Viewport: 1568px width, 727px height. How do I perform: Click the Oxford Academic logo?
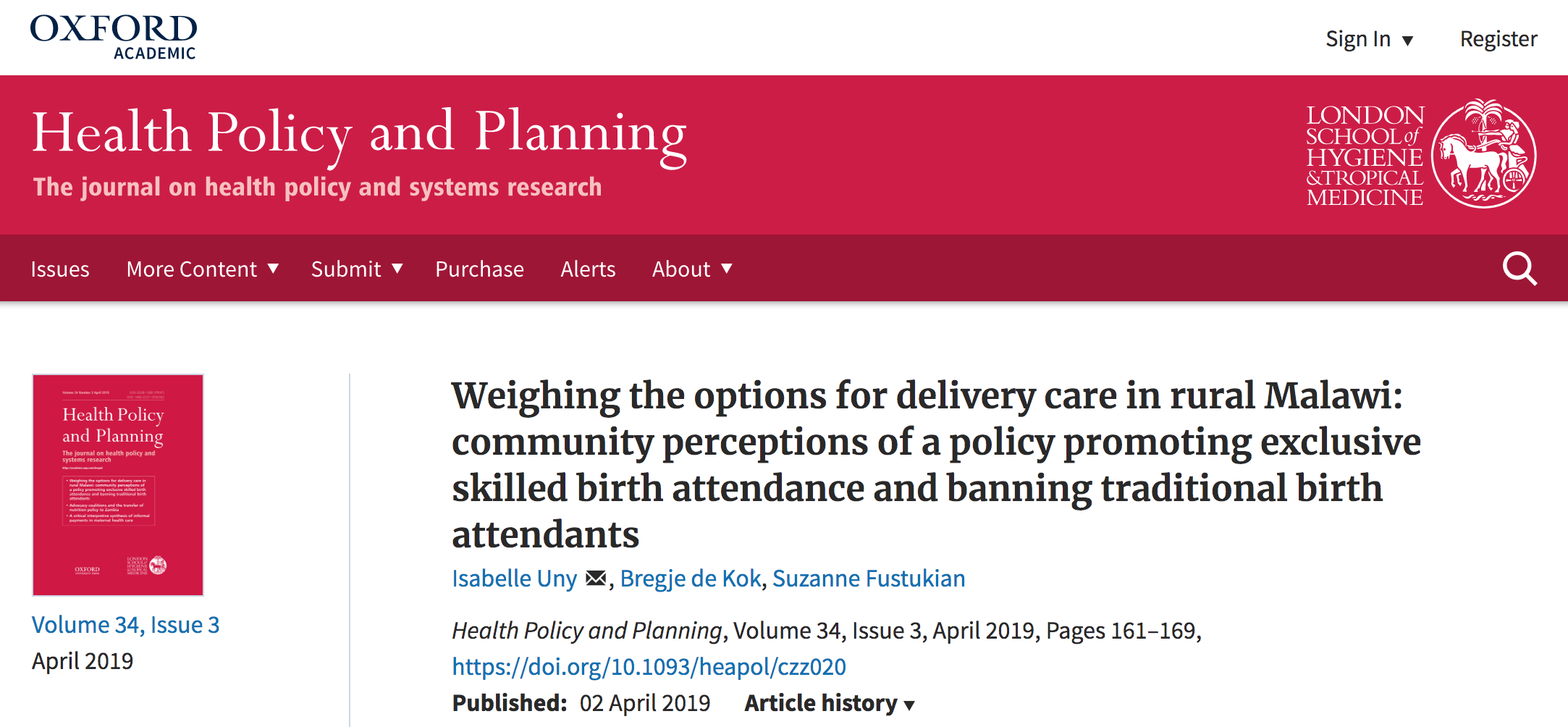(114, 37)
